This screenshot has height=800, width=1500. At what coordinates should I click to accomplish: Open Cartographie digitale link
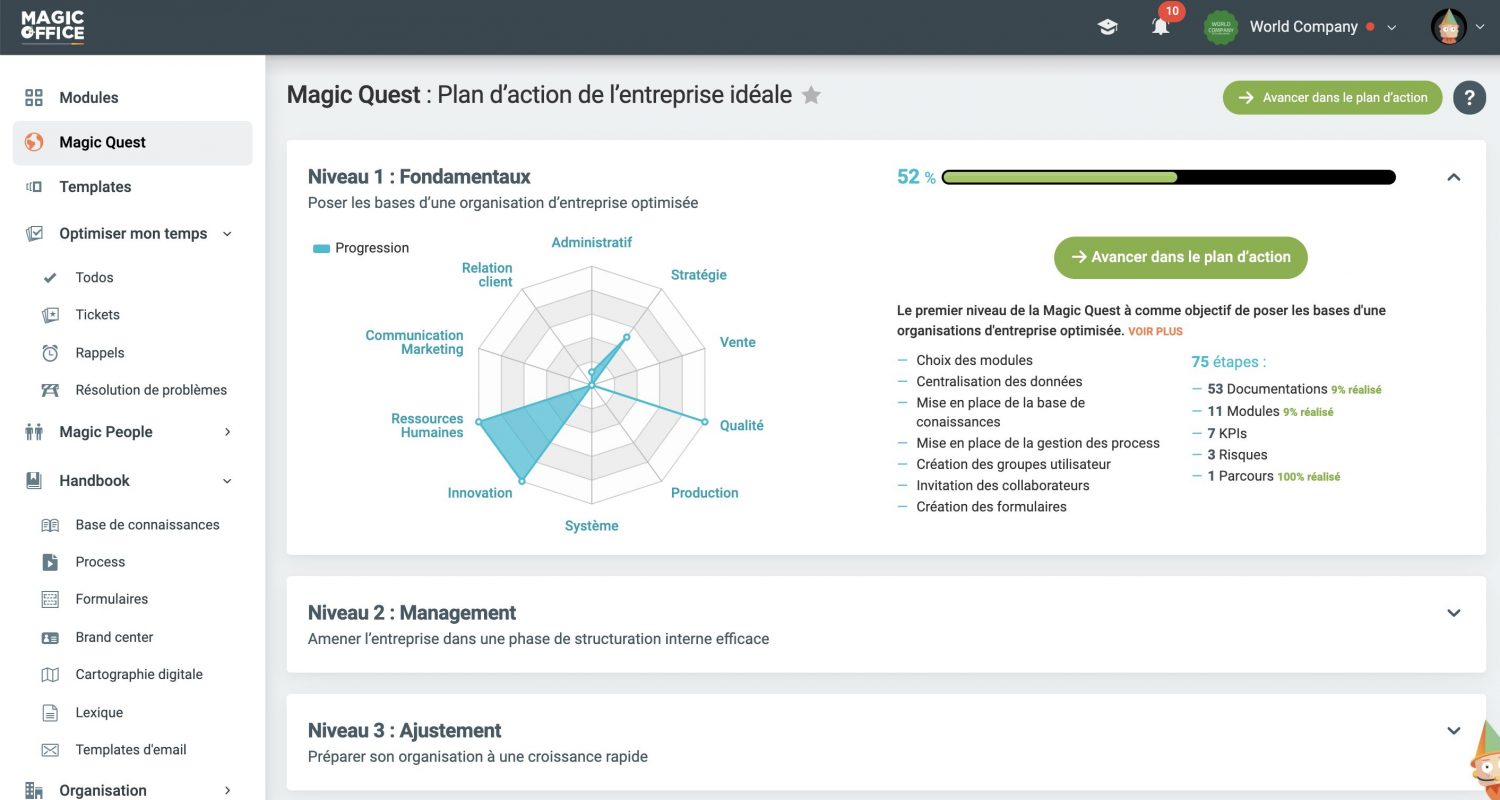click(139, 675)
